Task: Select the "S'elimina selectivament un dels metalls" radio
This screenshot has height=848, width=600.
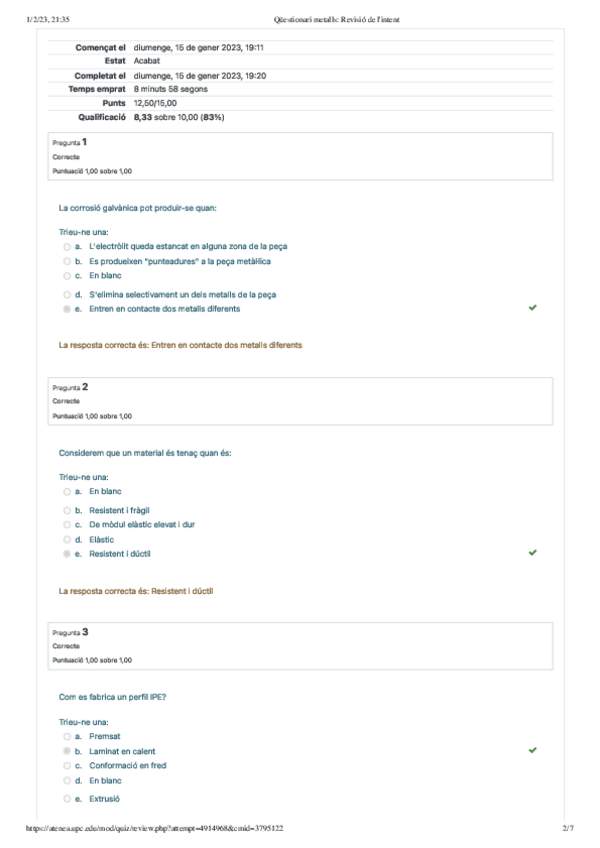Action: [67, 295]
